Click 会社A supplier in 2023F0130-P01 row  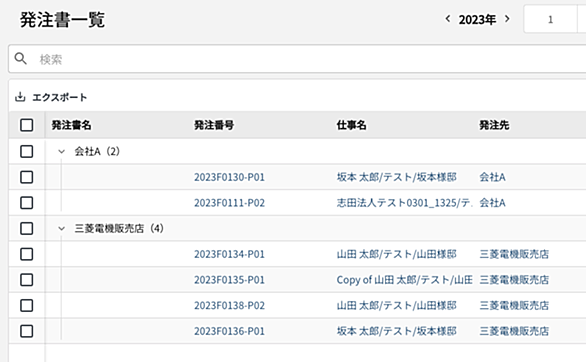point(492,177)
